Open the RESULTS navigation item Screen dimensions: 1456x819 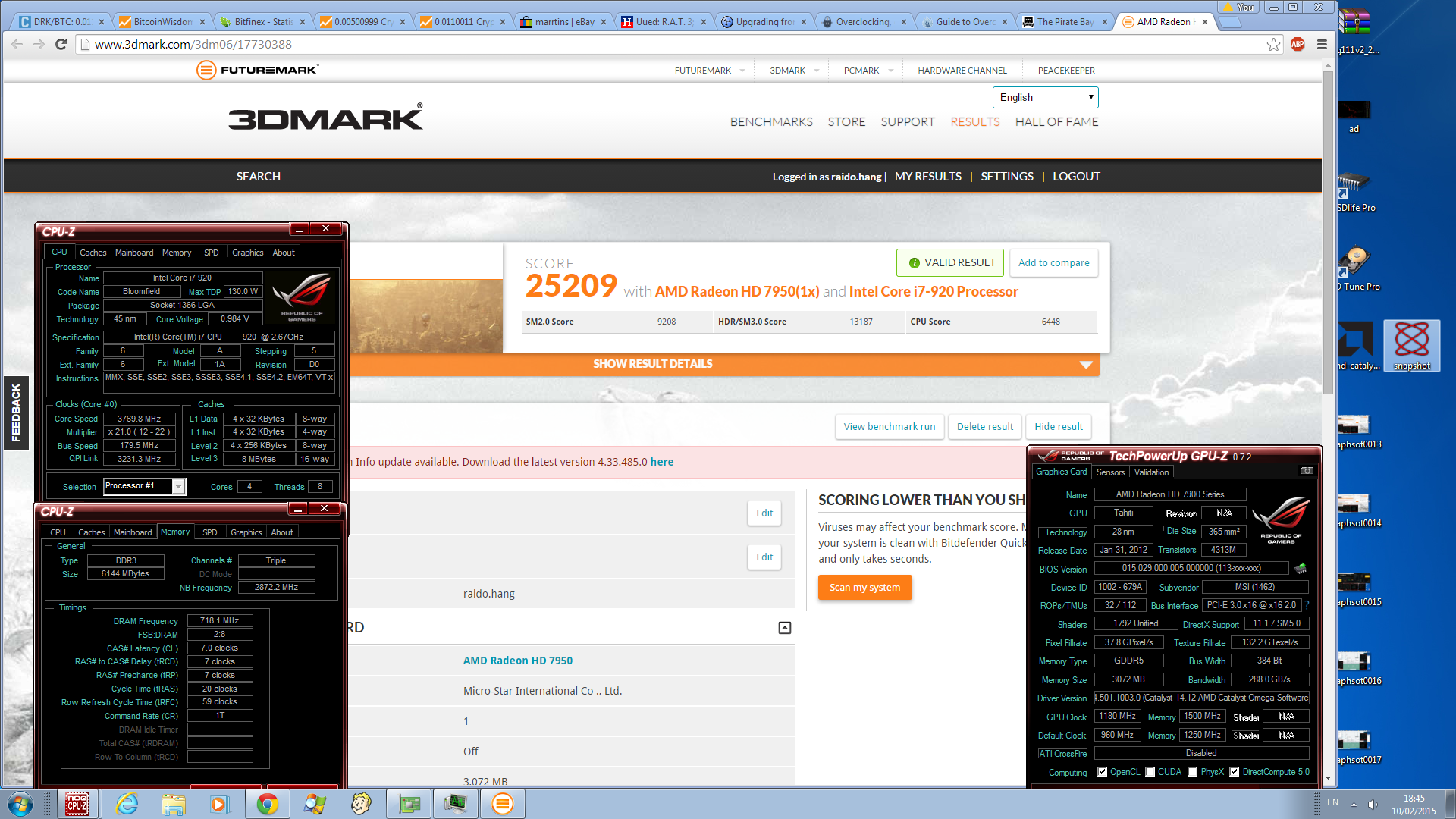pyautogui.click(x=975, y=121)
